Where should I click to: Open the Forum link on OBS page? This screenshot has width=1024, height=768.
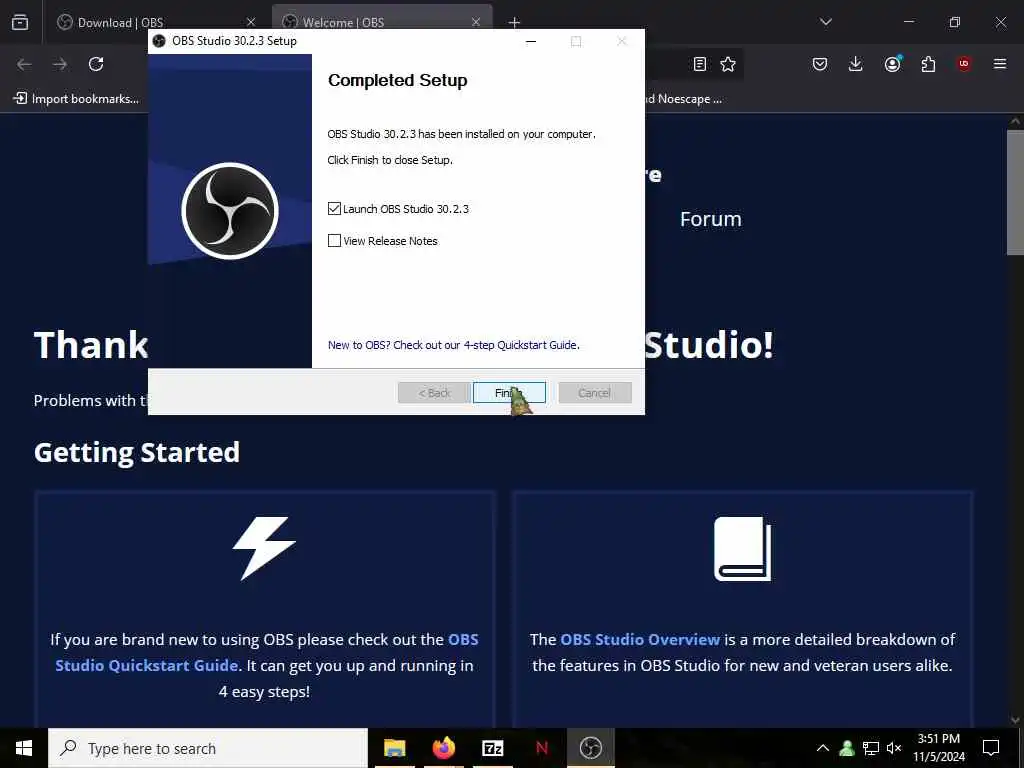tap(711, 219)
